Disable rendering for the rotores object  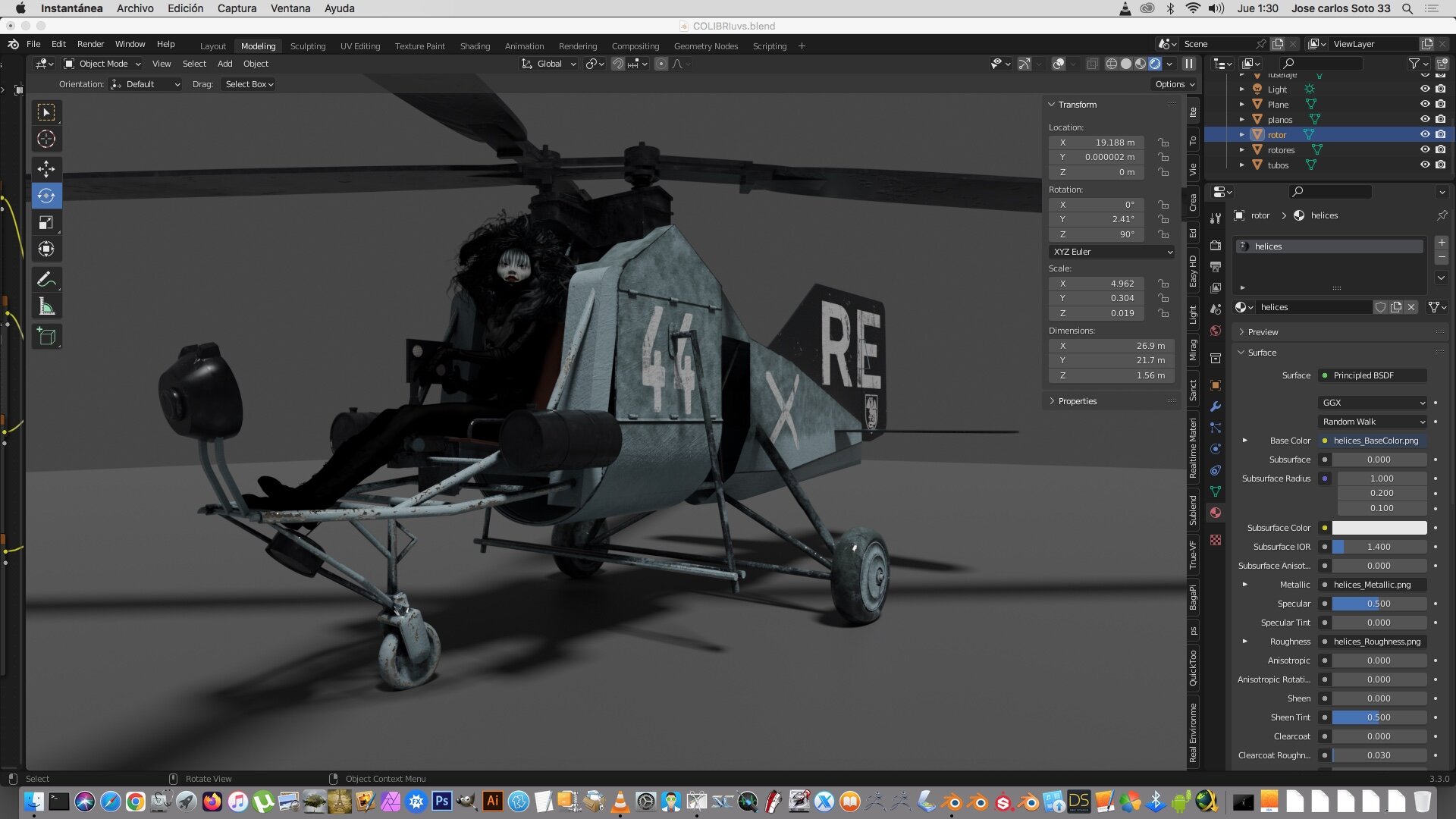pyautogui.click(x=1440, y=149)
